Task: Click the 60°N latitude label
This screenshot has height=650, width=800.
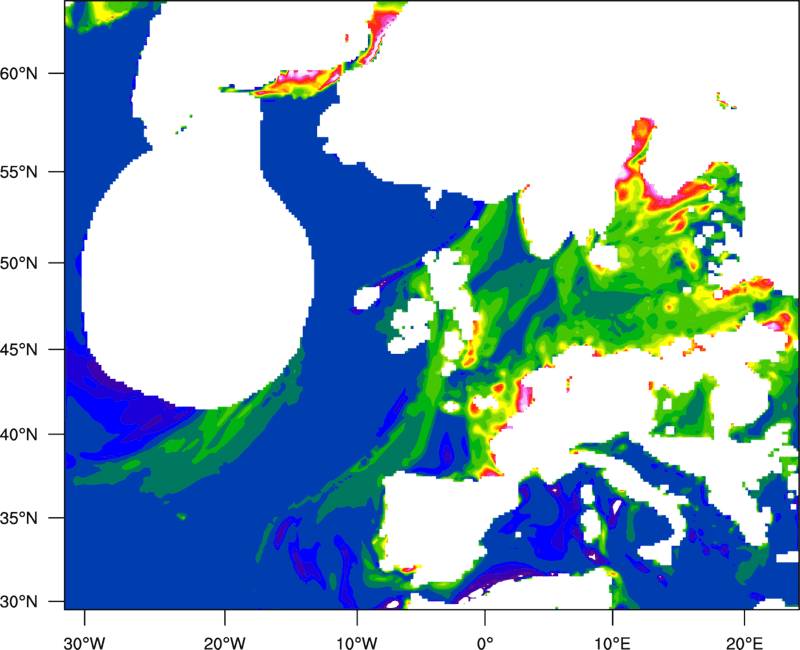Action: 19,73
